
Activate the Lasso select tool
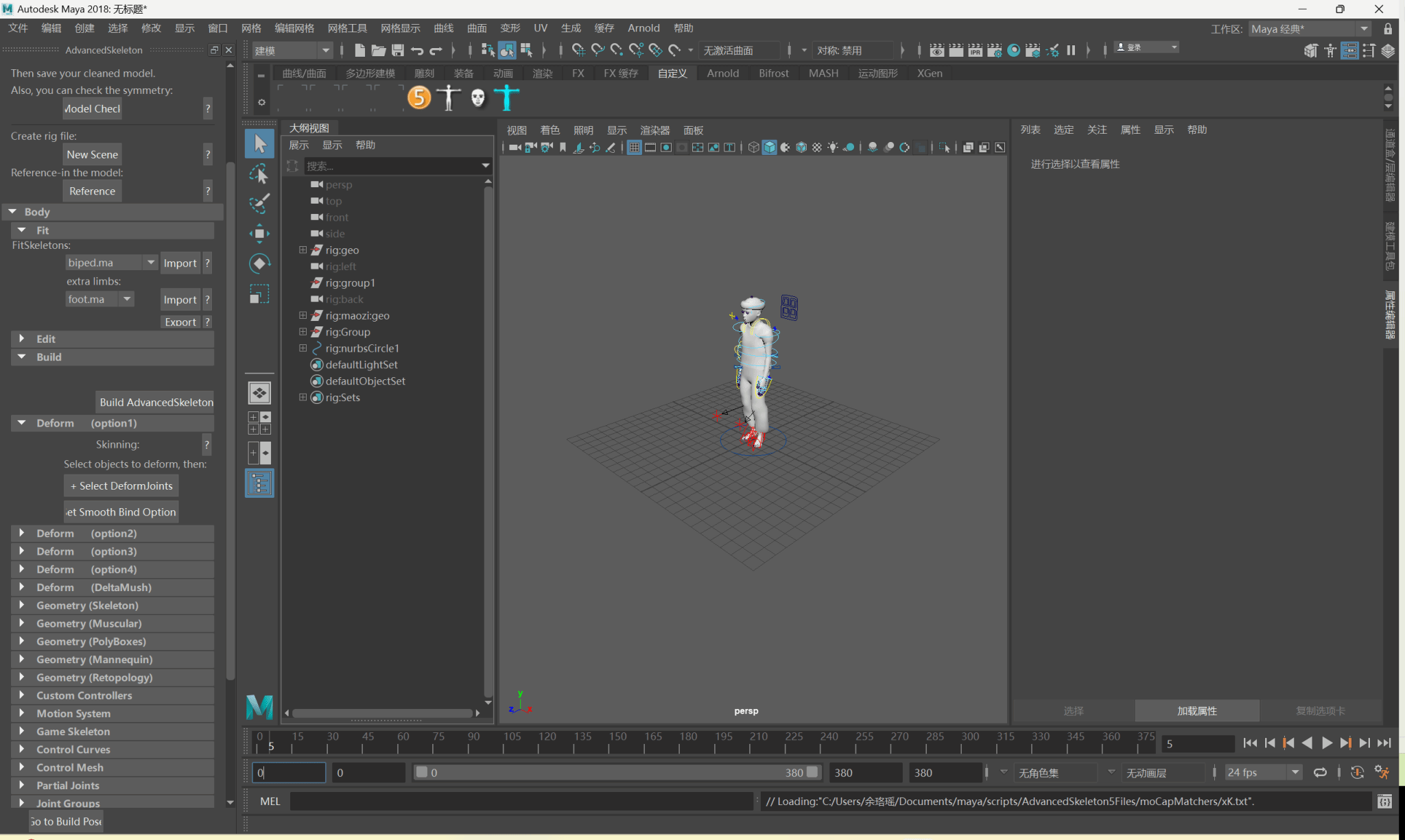click(259, 174)
